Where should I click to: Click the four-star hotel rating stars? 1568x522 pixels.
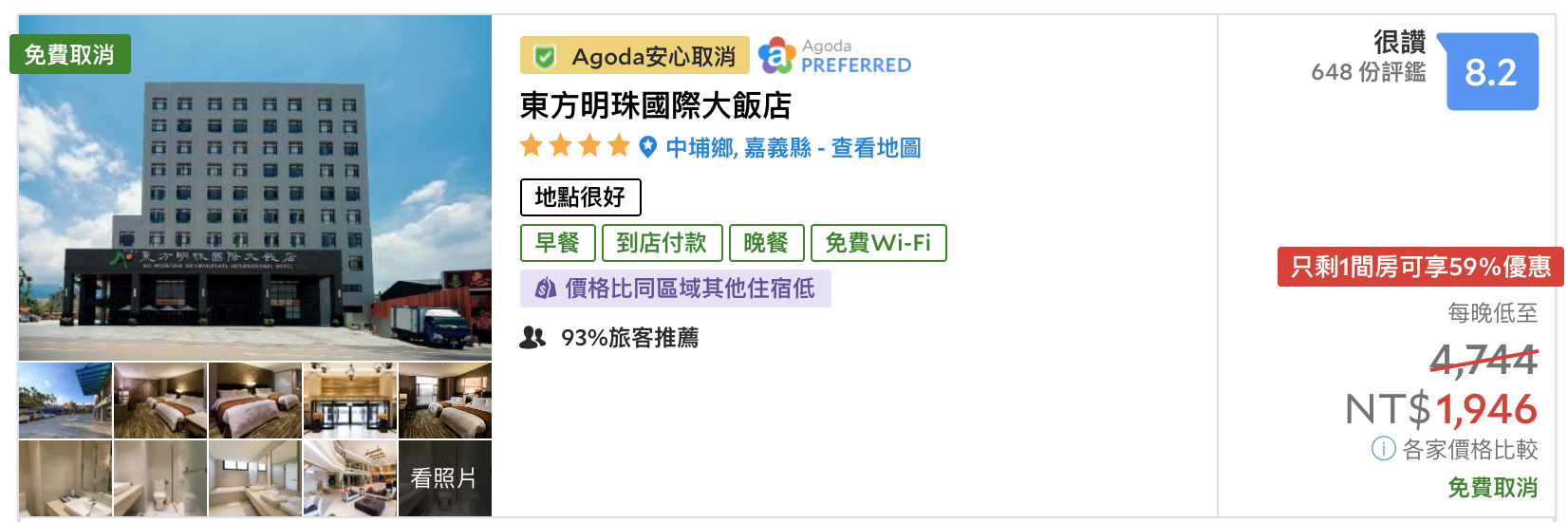tap(575, 146)
